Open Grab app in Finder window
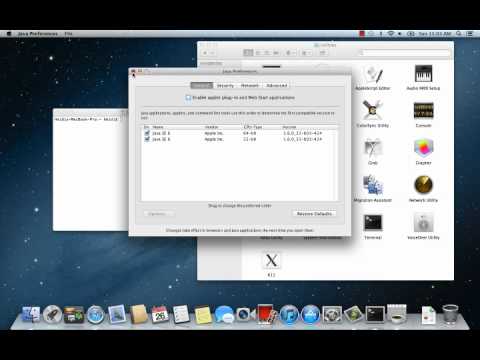The image size is (480, 360). click(x=373, y=151)
